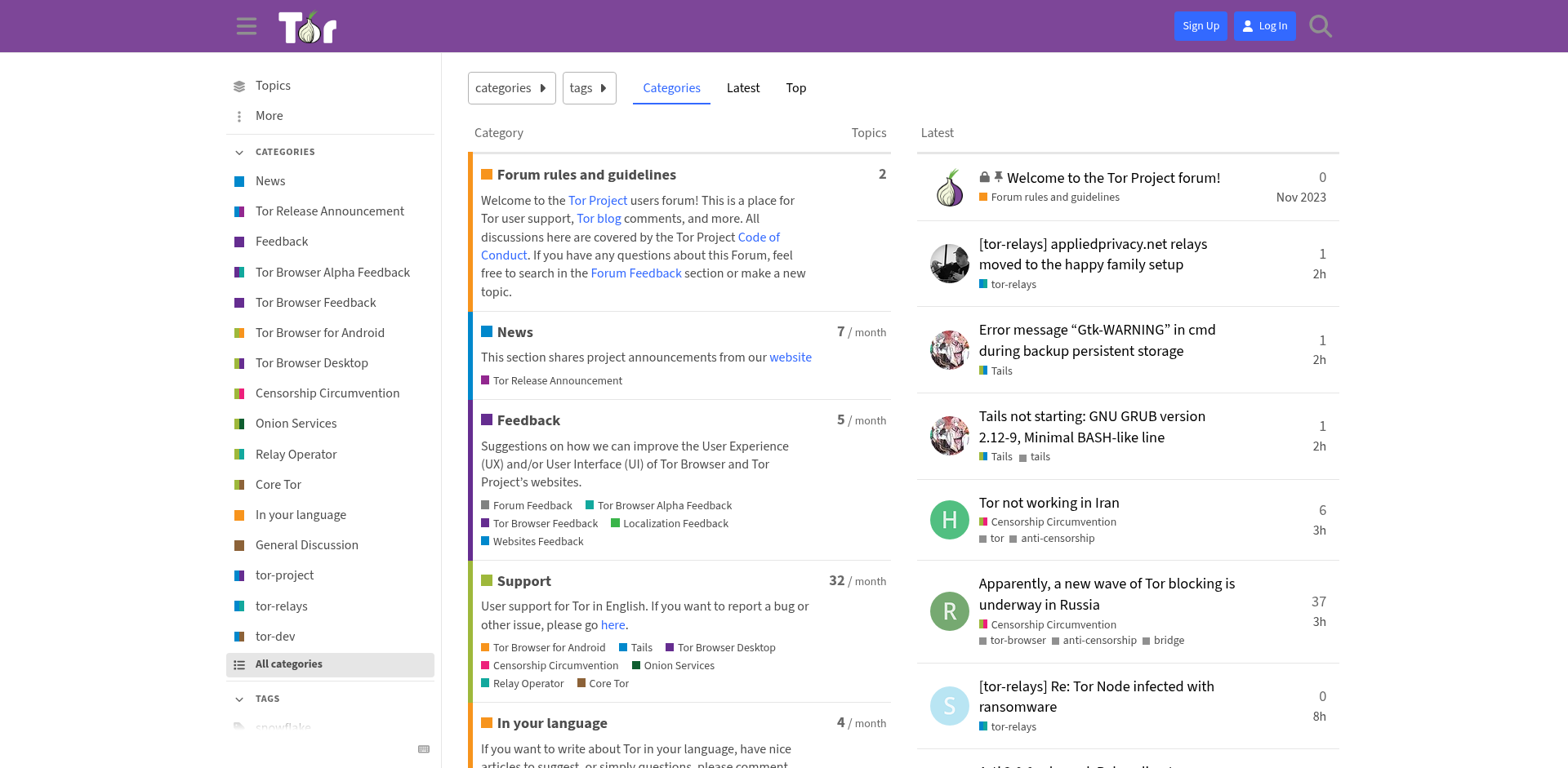1568x768 pixels.
Task: Click the Topics layers icon in sidebar
Action: point(239,87)
